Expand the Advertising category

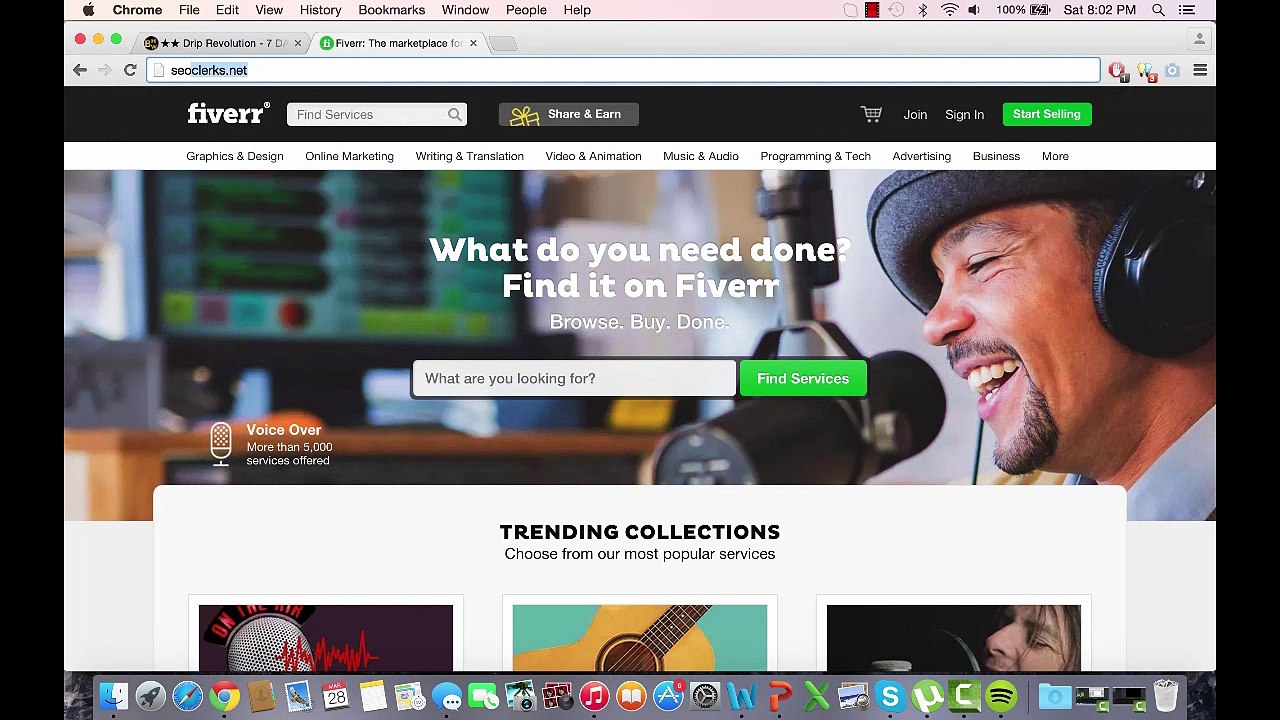click(922, 156)
